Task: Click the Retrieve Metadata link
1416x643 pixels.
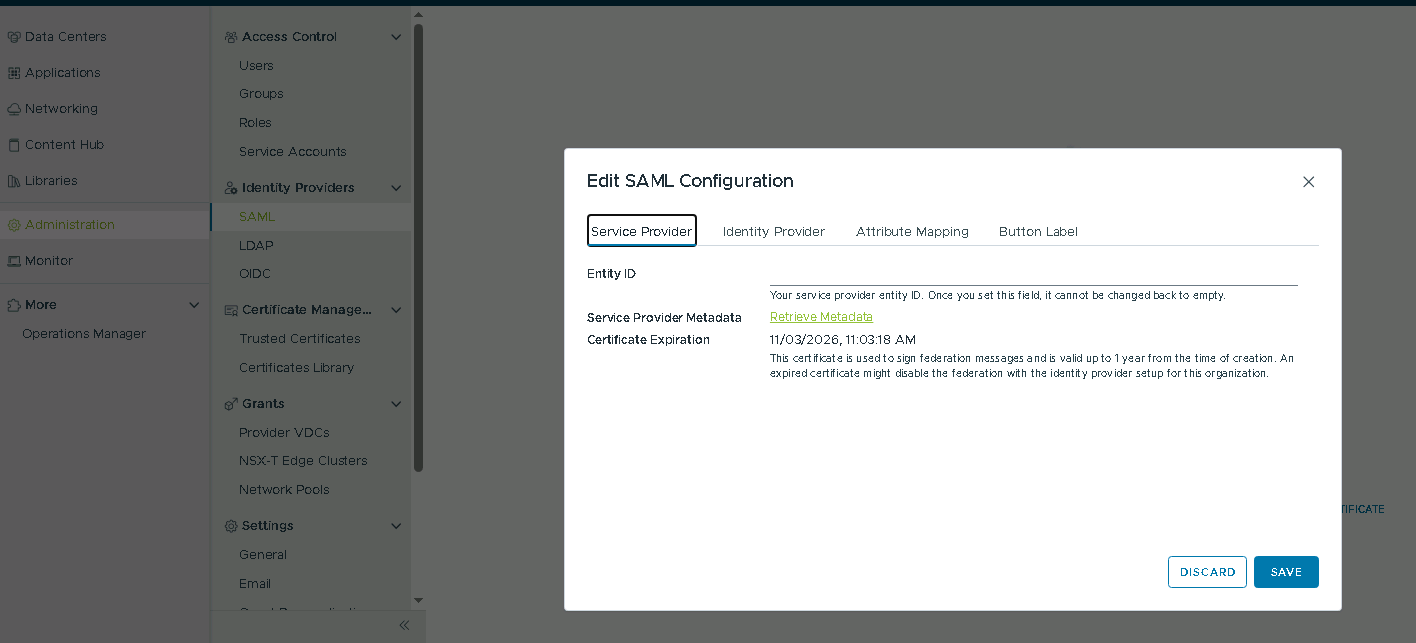Action: [821, 317]
